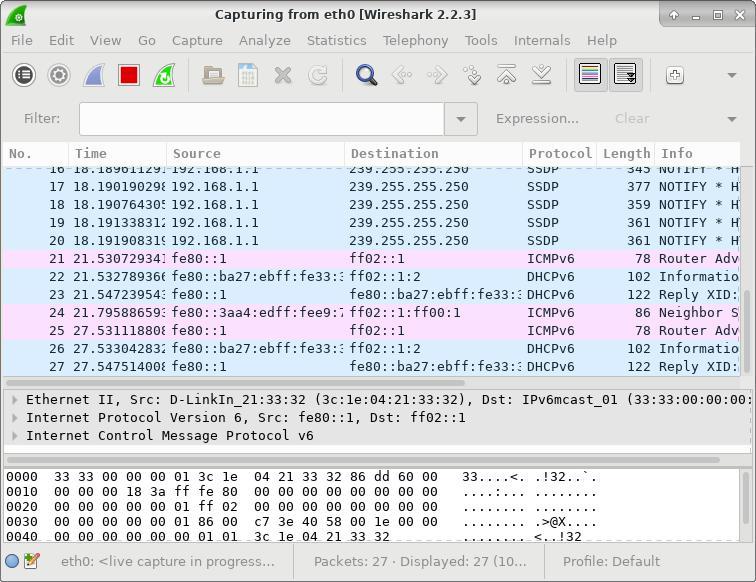Stop the running capture with red square
Screen dimensions: 756x582
coord(129,75)
